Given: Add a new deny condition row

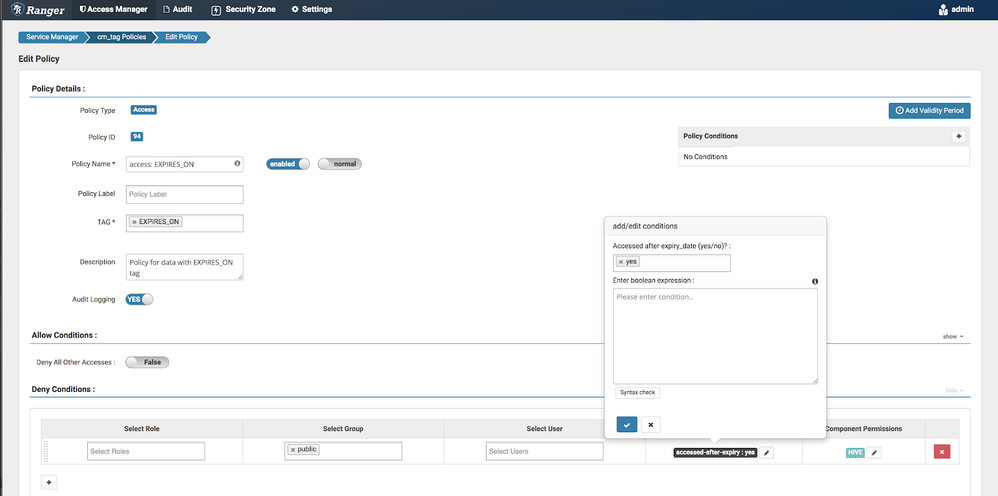Looking at the screenshot, I should [x=49, y=482].
